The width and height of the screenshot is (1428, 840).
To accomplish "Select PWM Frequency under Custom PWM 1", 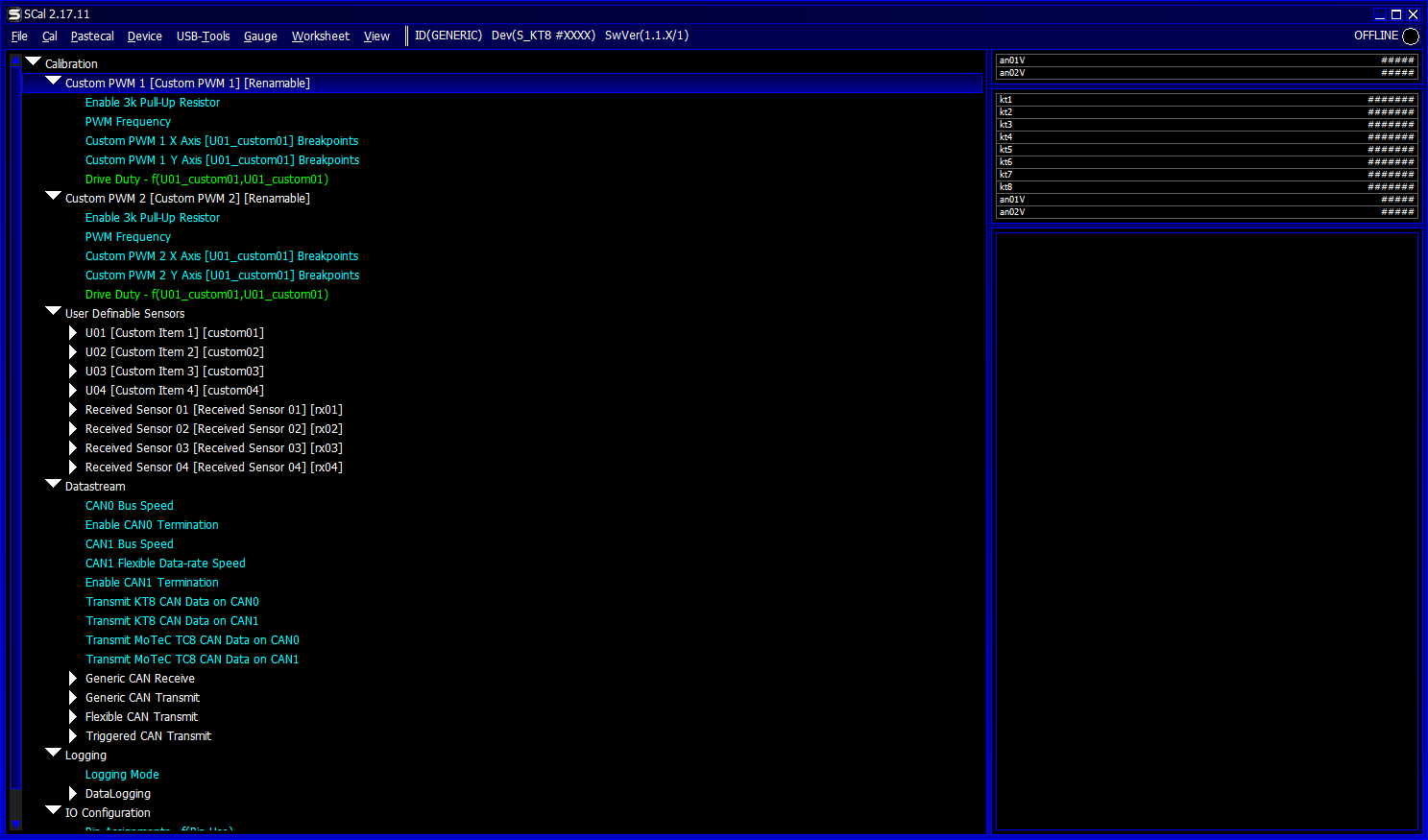I will [128, 122].
